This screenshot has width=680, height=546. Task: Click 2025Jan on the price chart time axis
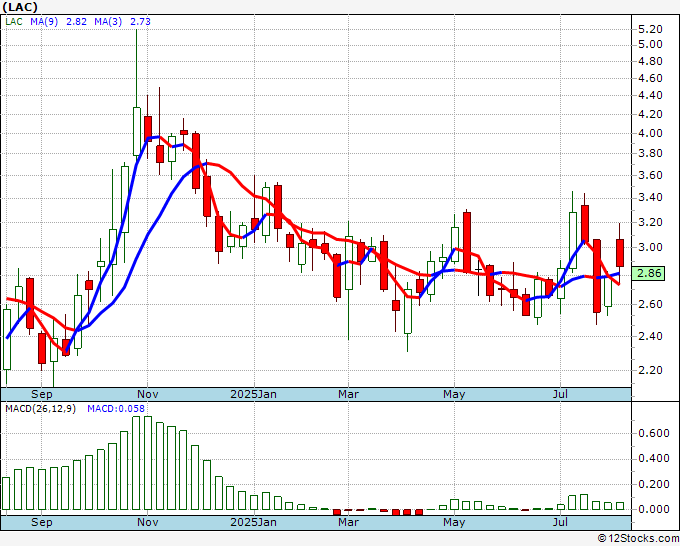click(253, 394)
